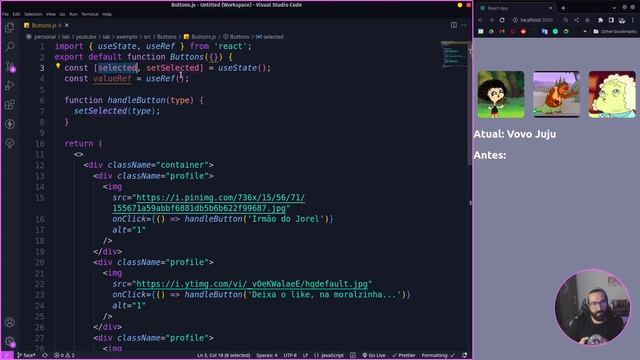Click 'Spaces: 4' indentation status entry
The width and height of the screenshot is (640, 360).
pos(267,356)
